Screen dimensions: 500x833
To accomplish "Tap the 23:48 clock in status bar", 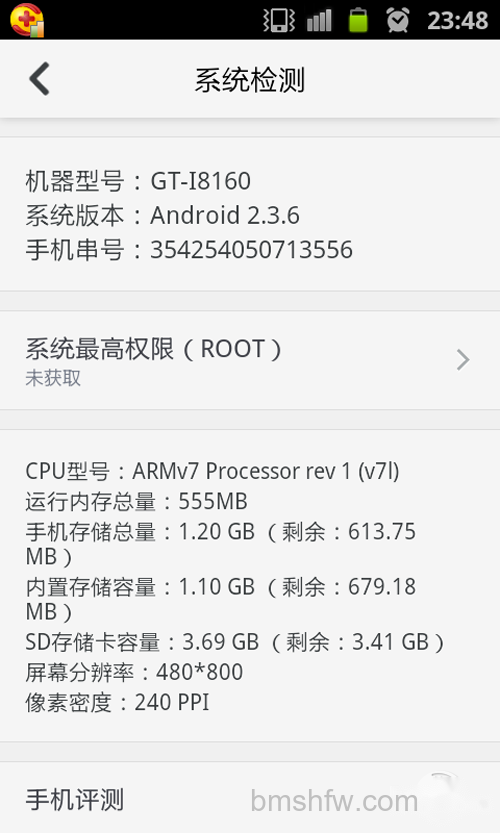I will pos(458,21).
